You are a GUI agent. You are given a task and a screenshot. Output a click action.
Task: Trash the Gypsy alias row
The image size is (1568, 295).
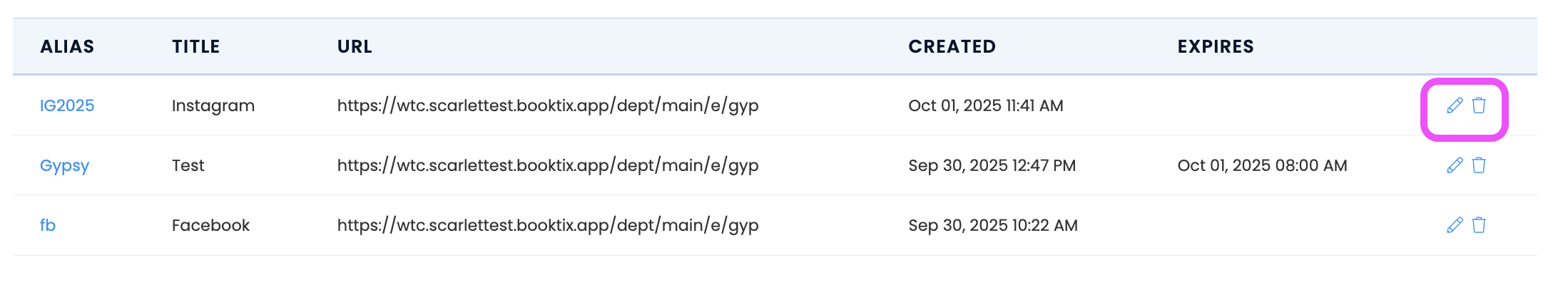(x=1479, y=165)
